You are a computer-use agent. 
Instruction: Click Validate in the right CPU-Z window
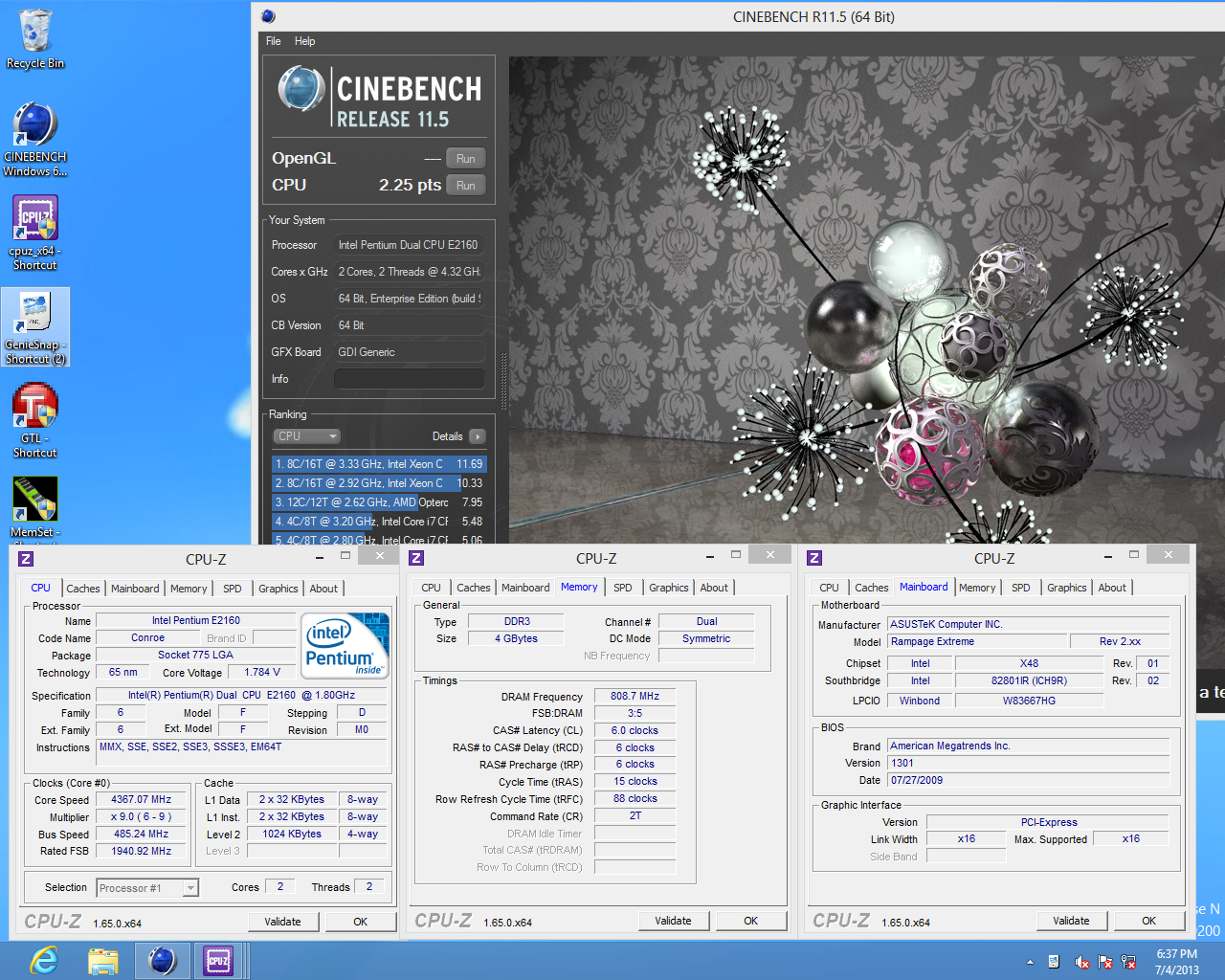(1071, 921)
